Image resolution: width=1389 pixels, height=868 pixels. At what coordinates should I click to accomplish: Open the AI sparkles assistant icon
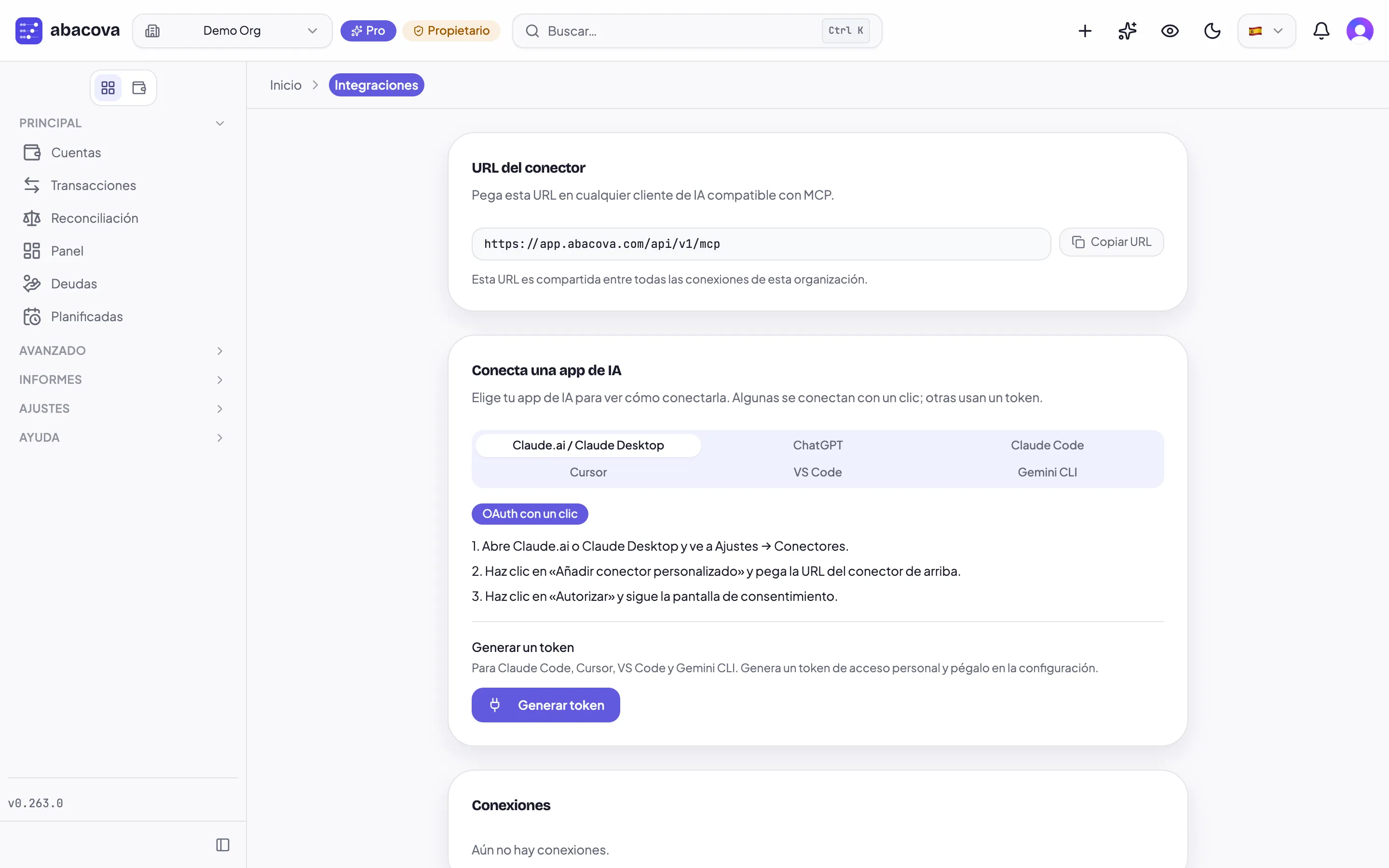click(1127, 31)
